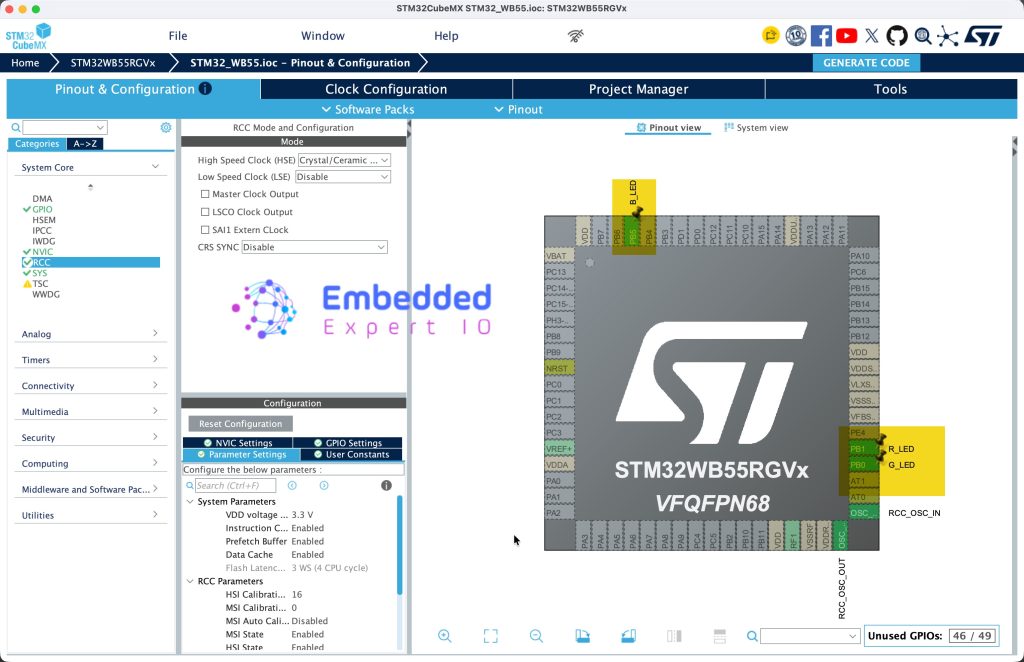Image resolution: width=1024 pixels, height=662 pixels.
Task: Click the pin search magnifier icon
Action: click(752, 636)
